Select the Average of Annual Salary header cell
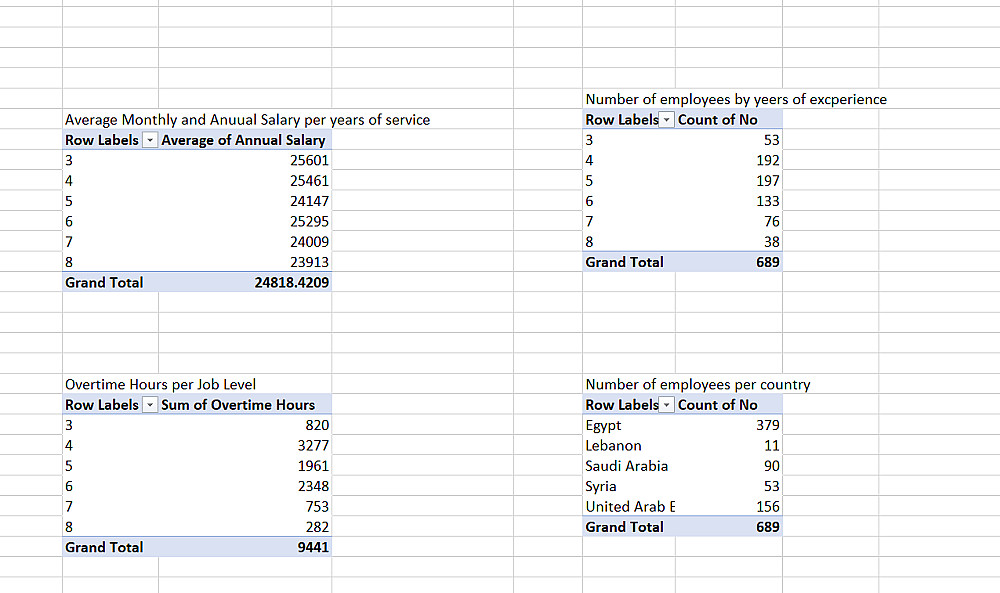This screenshot has height=593, width=1000. (245, 140)
